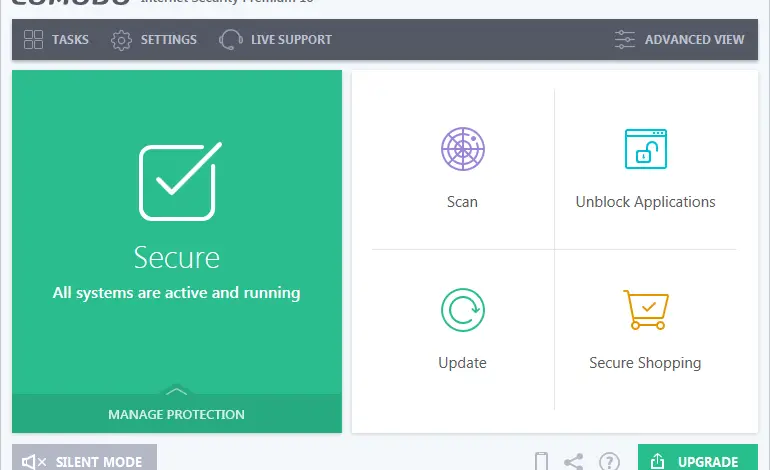Click the green Upgrade button

[697, 460]
